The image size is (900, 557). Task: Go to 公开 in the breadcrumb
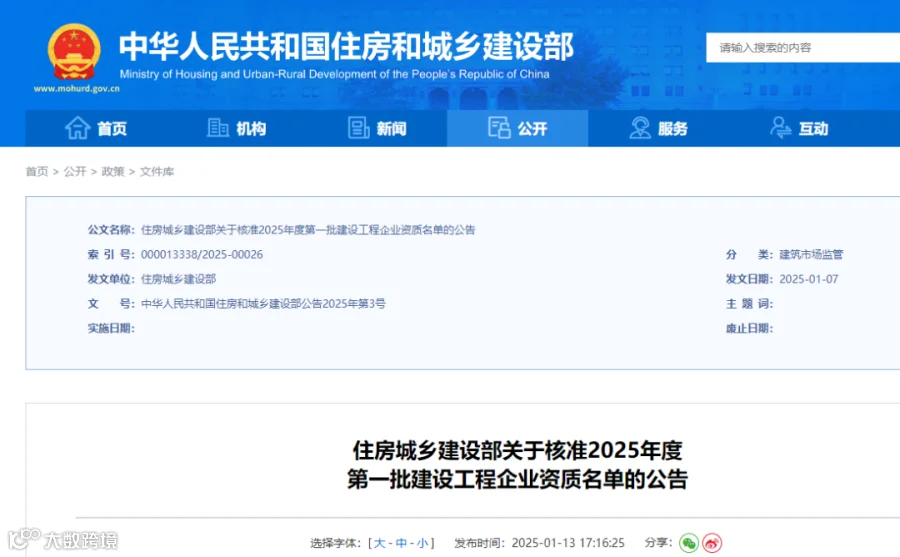coord(75,171)
